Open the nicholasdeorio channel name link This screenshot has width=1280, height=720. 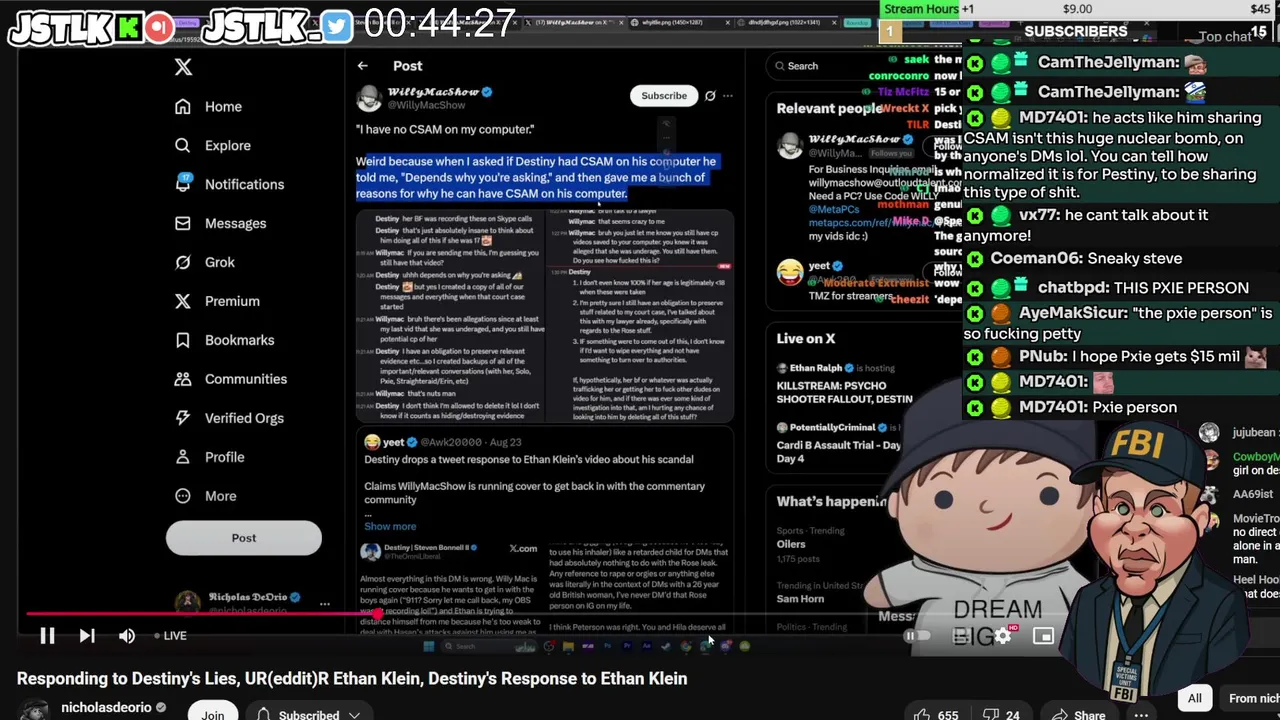pyautogui.click(x=106, y=708)
